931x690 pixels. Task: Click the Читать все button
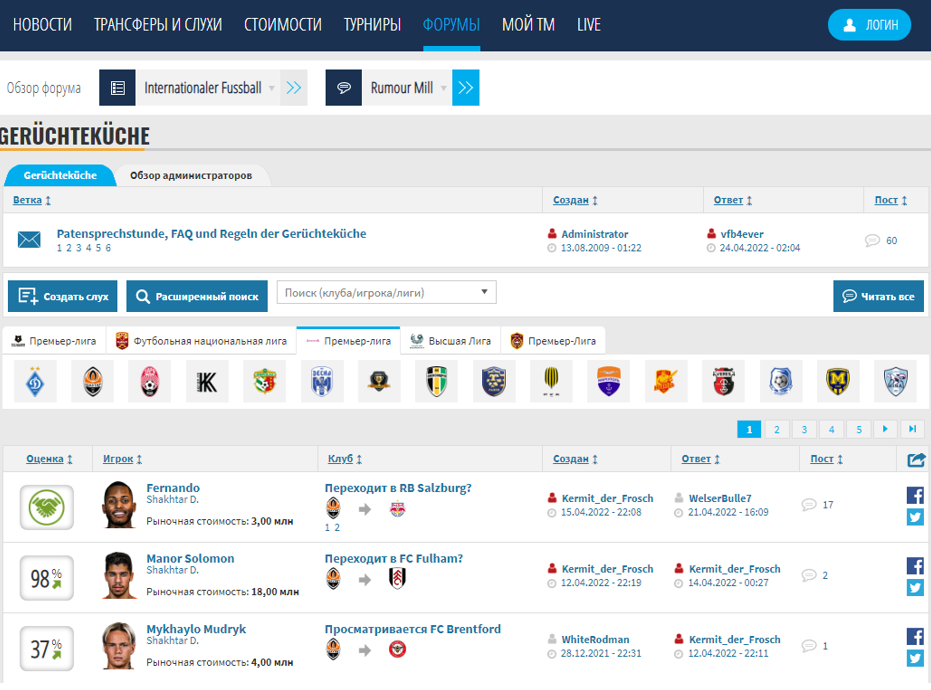pos(878,296)
